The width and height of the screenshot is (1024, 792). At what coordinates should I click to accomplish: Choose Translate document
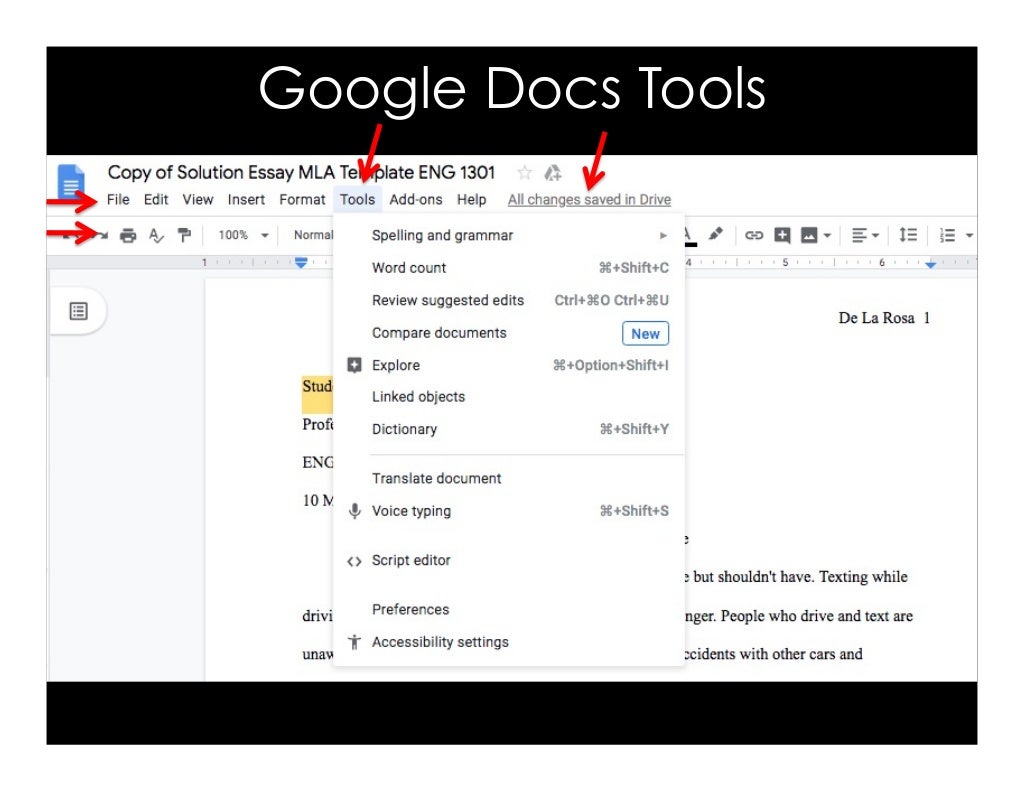(509, 479)
